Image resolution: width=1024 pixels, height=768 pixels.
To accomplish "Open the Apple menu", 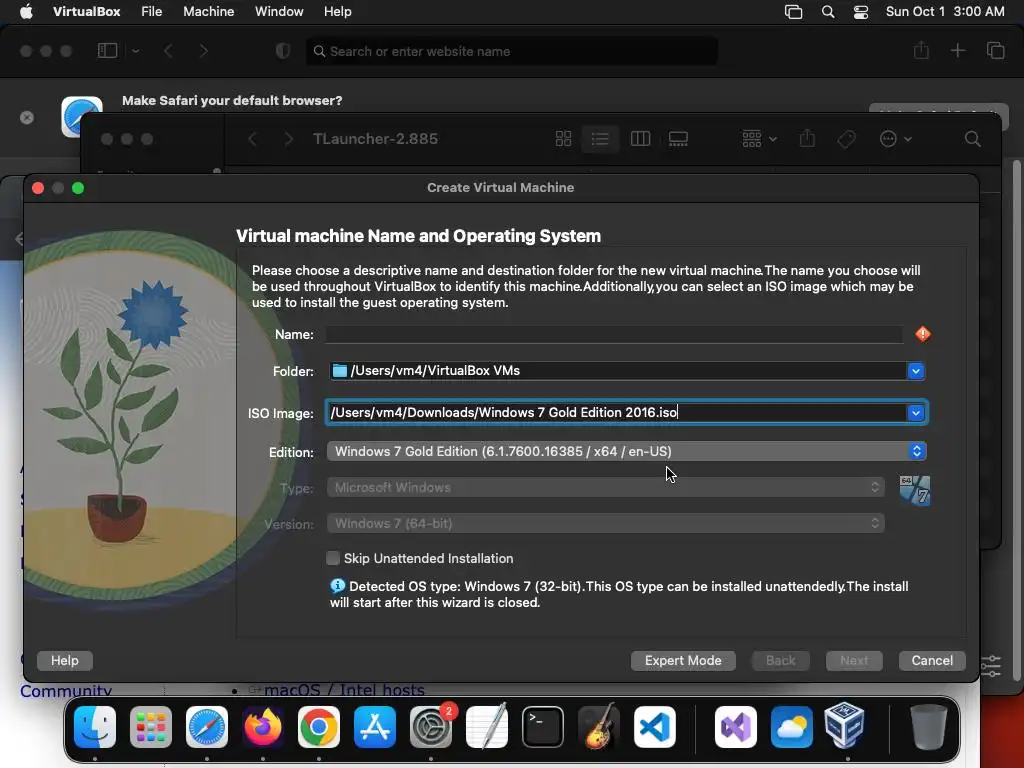I will point(26,12).
